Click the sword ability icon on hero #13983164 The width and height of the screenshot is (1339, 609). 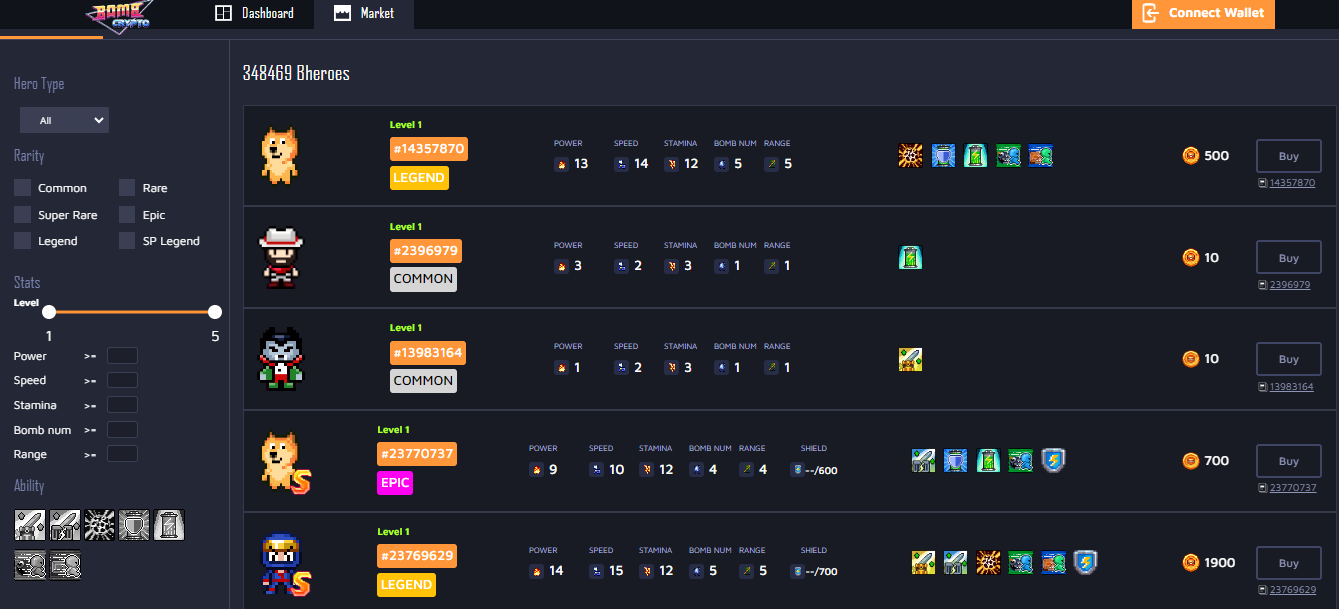pos(910,360)
